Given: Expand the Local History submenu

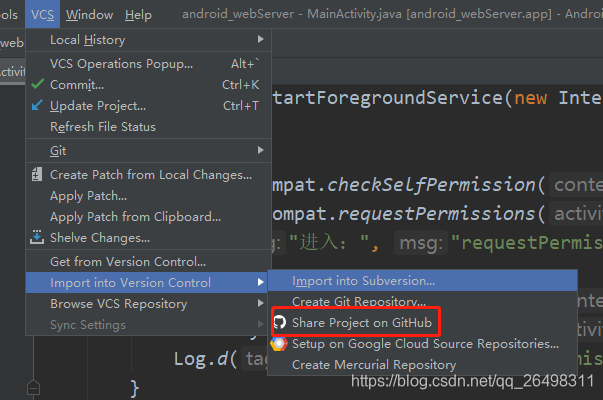Looking at the screenshot, I should tap(148, 40).
